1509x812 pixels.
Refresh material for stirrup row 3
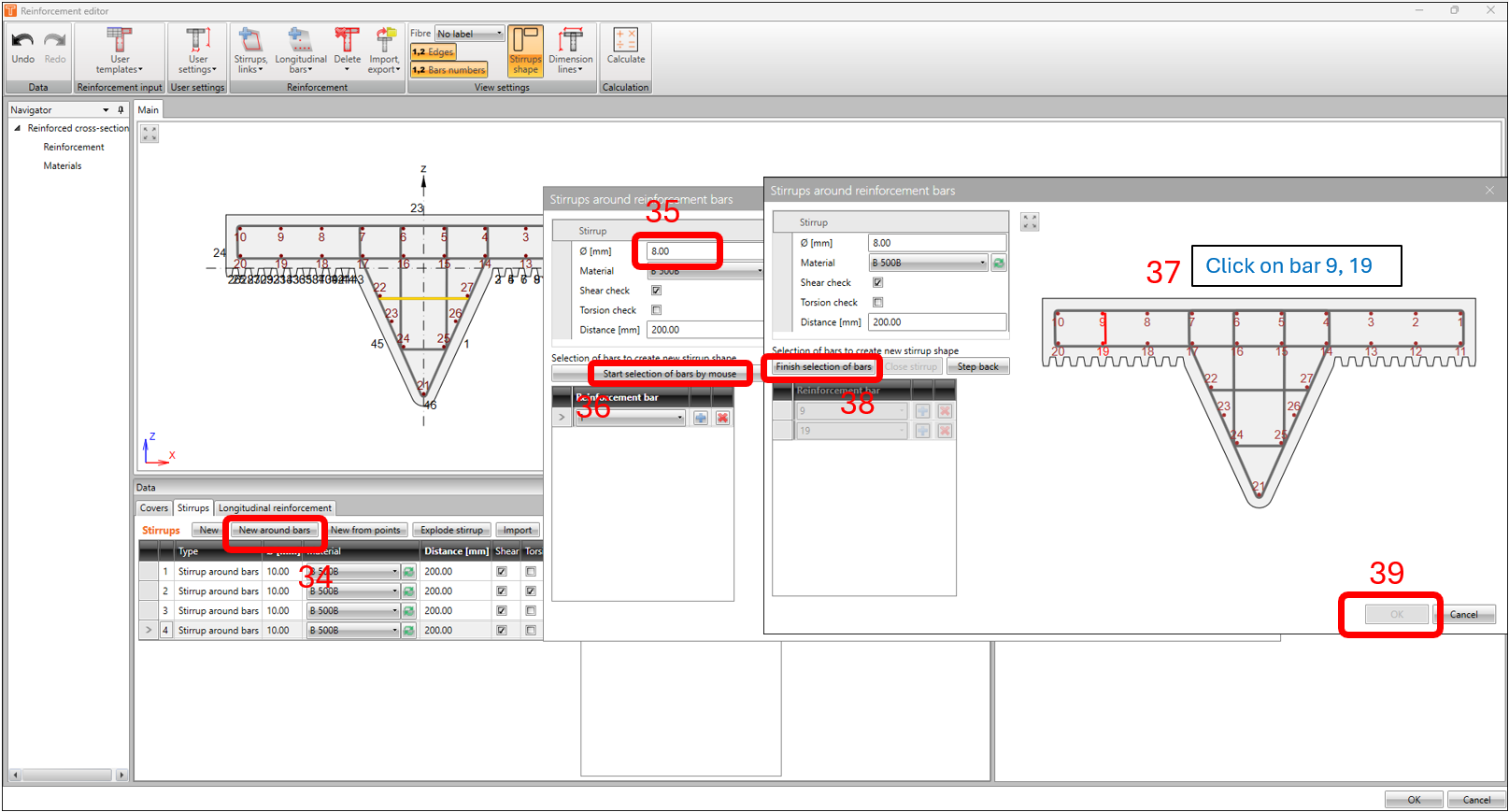point(408,611)
